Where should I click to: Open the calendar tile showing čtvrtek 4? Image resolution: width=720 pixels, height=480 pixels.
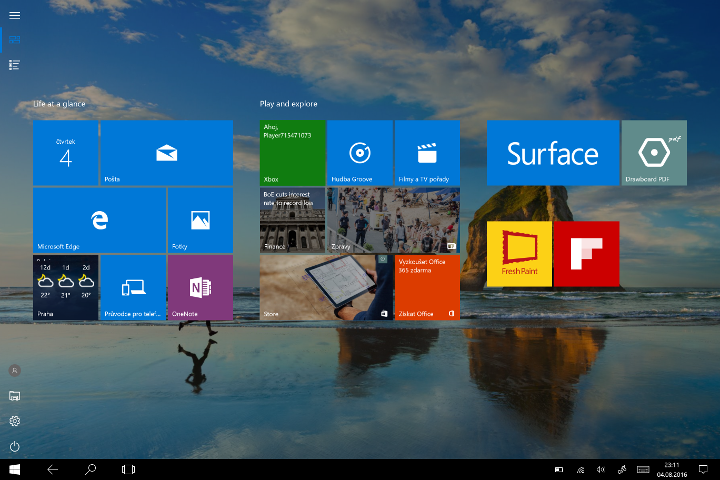click(66, 153)
